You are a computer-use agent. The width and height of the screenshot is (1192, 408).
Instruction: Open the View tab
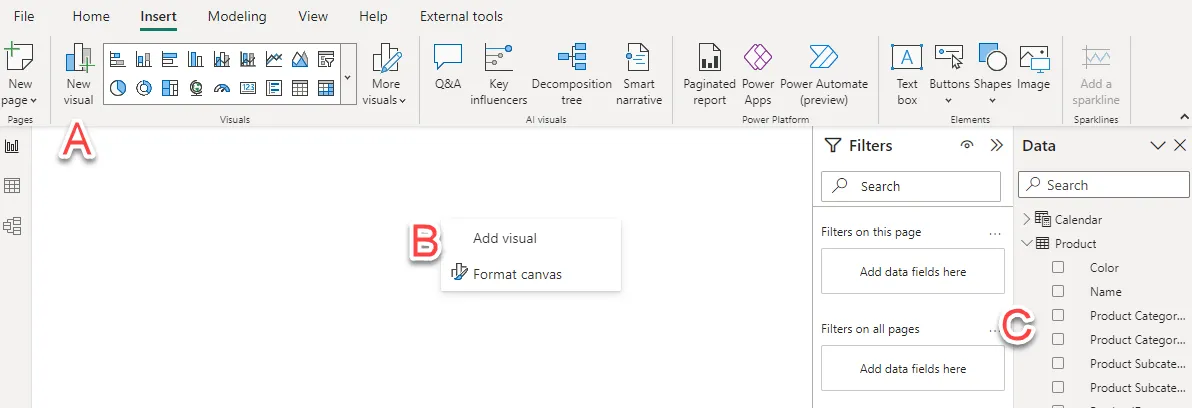(313, 16)
